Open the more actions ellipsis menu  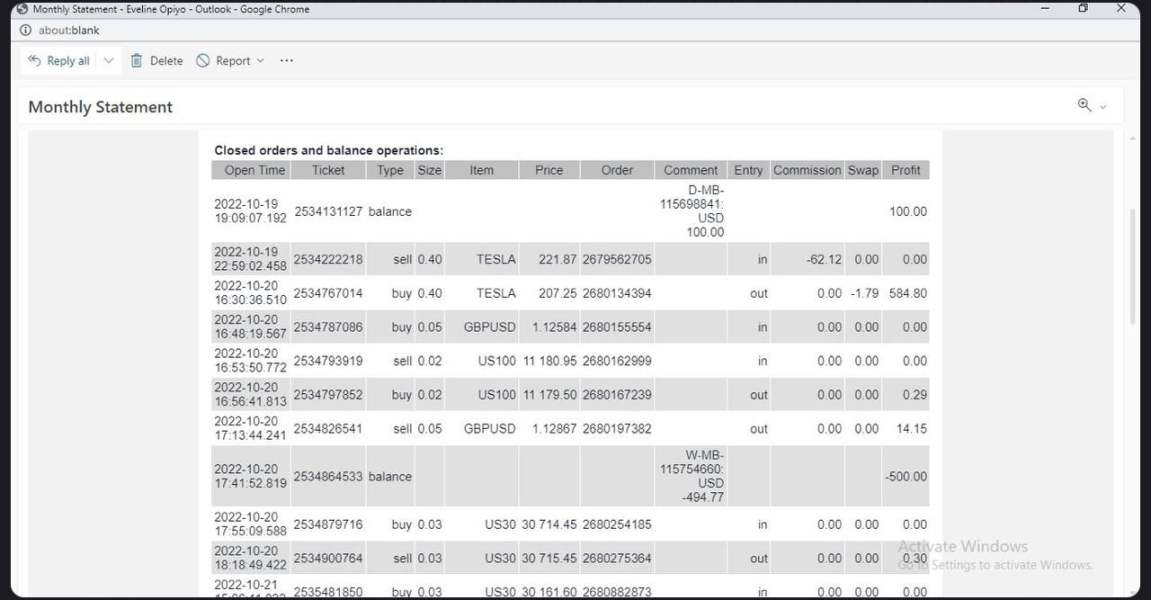(x=286, y=61)
